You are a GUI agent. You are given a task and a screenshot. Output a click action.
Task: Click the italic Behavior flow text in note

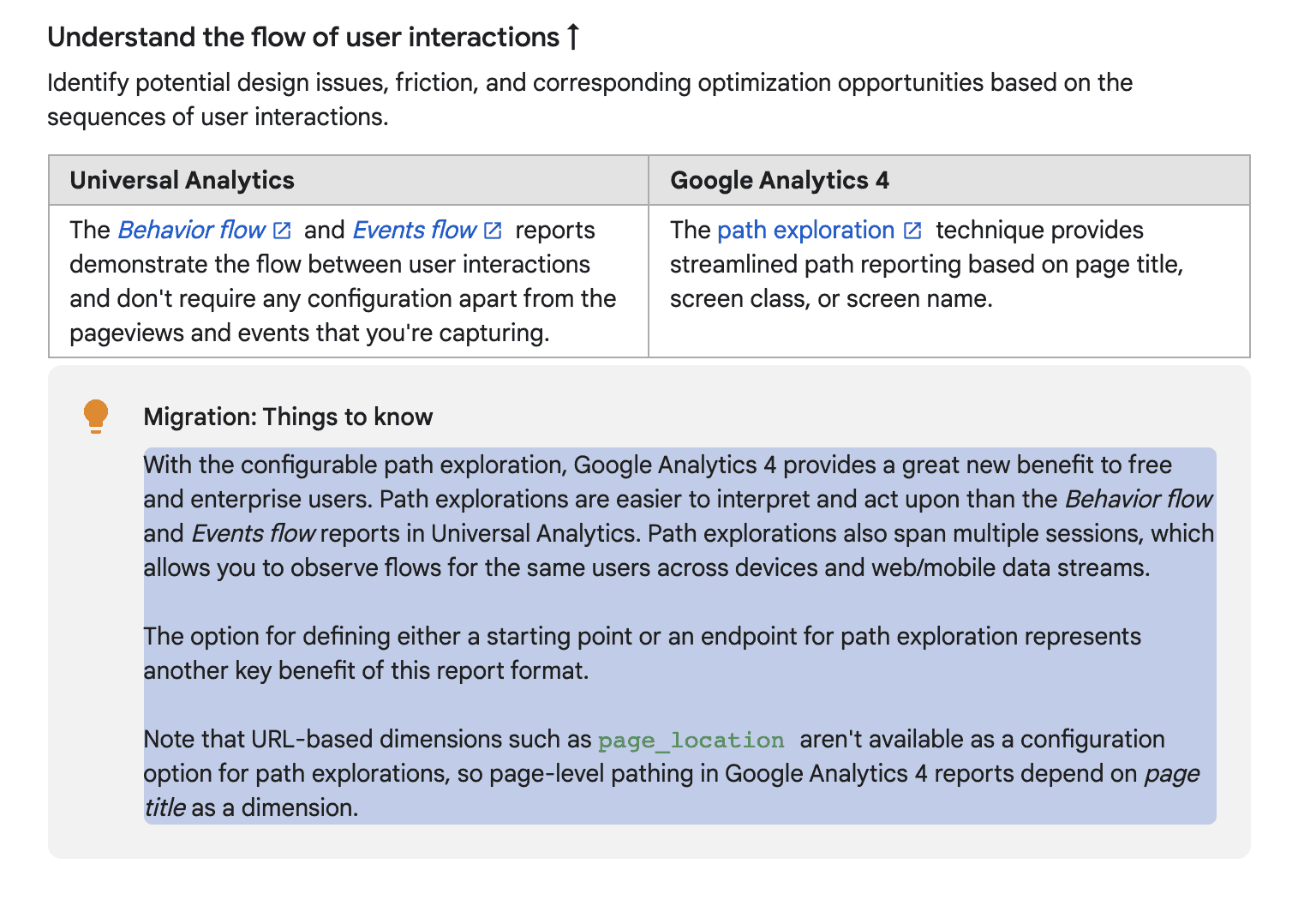point(1139,499)
